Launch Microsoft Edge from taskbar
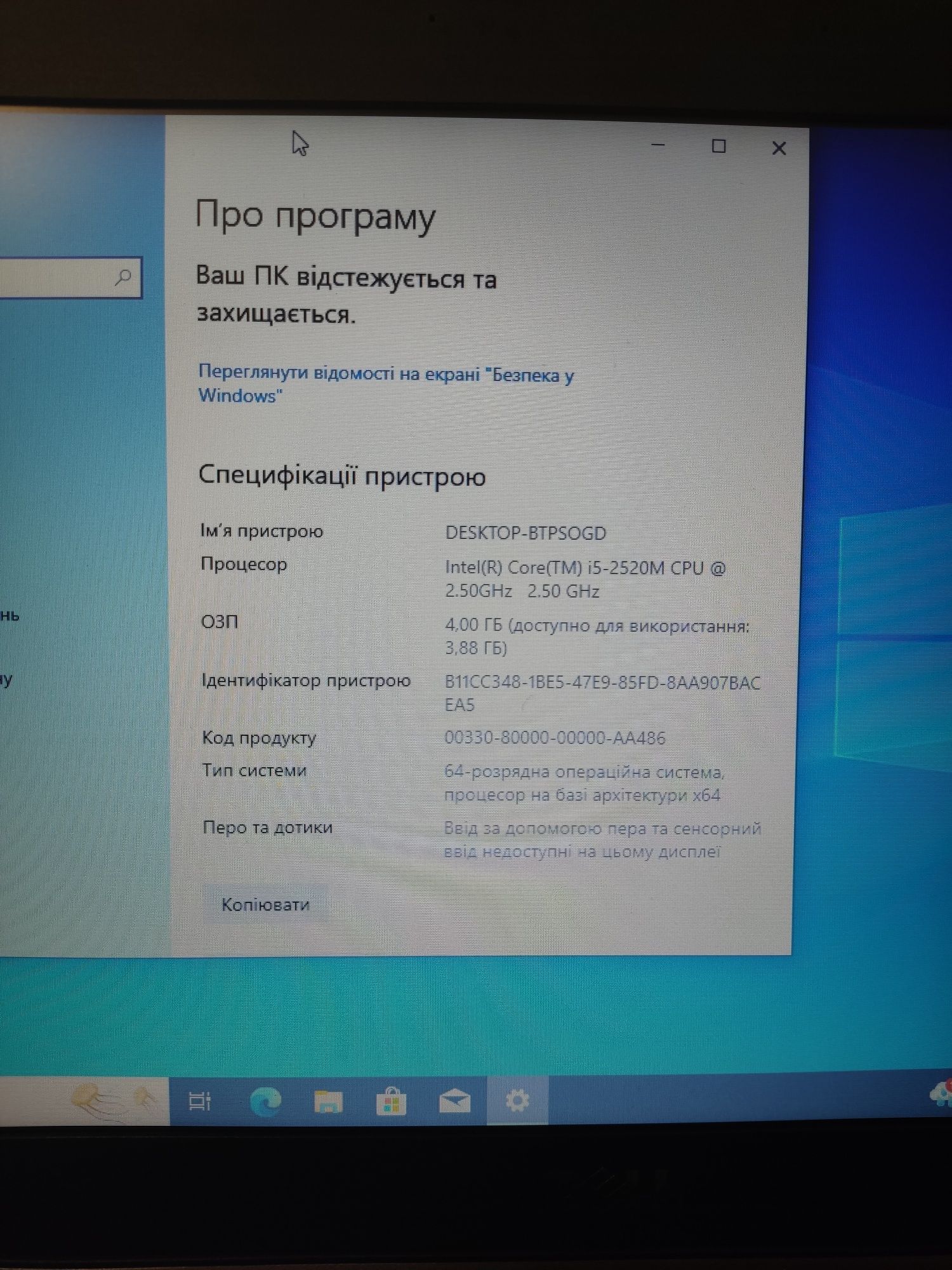This screenshot has height=1270, width=952. point(265,1101)
